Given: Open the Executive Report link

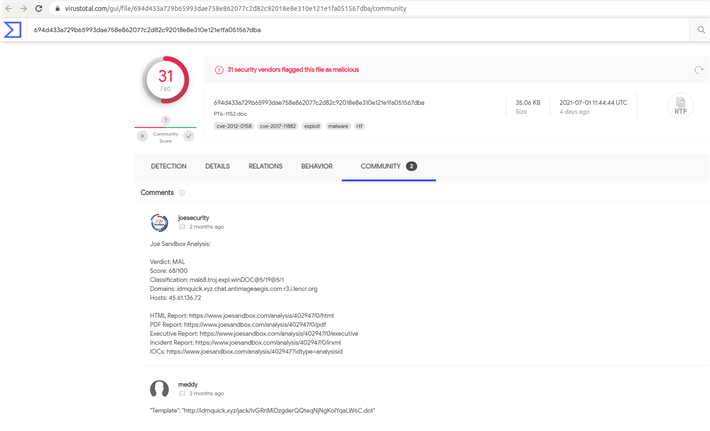Looking at the screenshot, I should coord(279,334).
